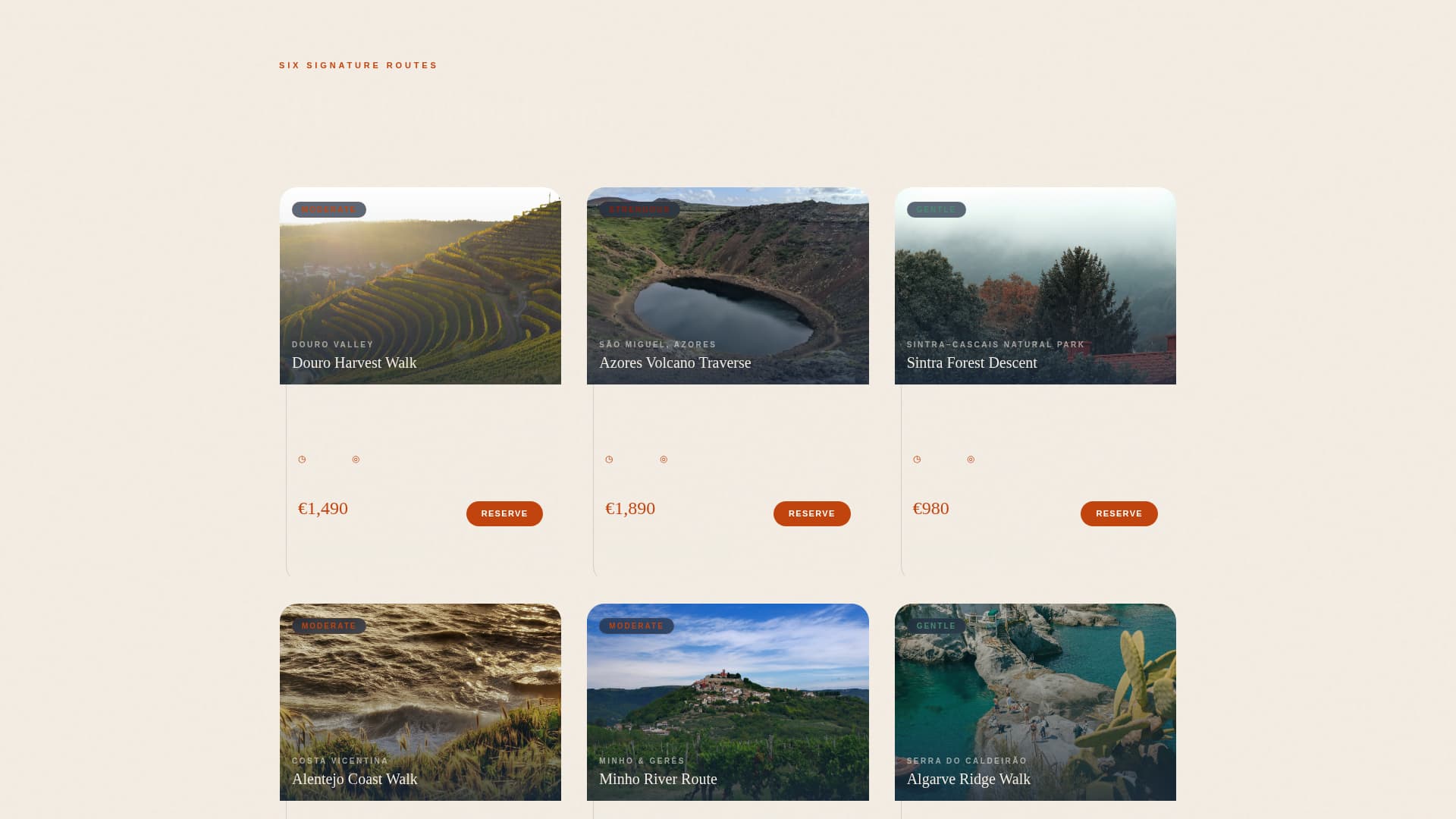
Task: Toggle the MODERATE badge on Douro Harvest Walk
Action: pos(328,209)
